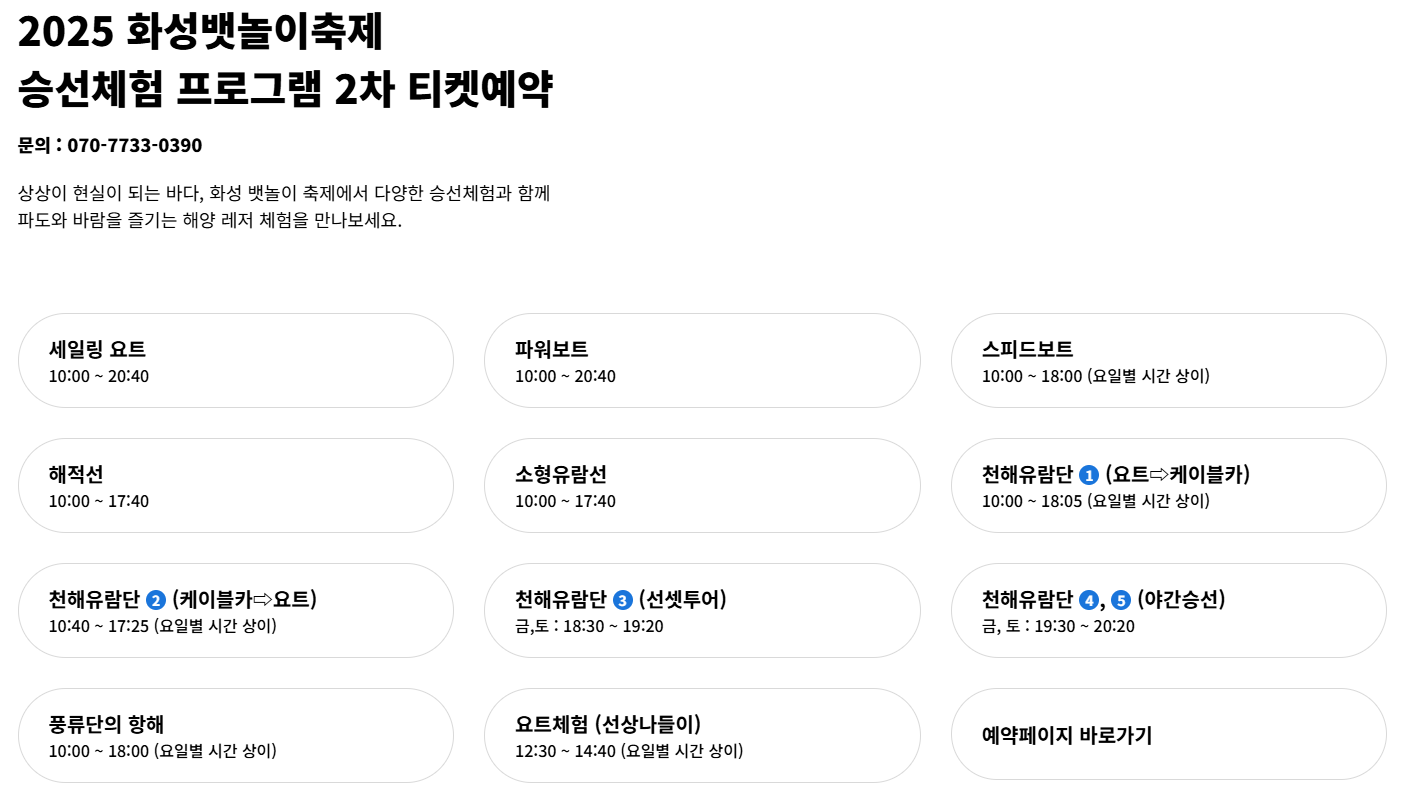Click the ❺ badge on 야간승선 card

coord(1120,601)
